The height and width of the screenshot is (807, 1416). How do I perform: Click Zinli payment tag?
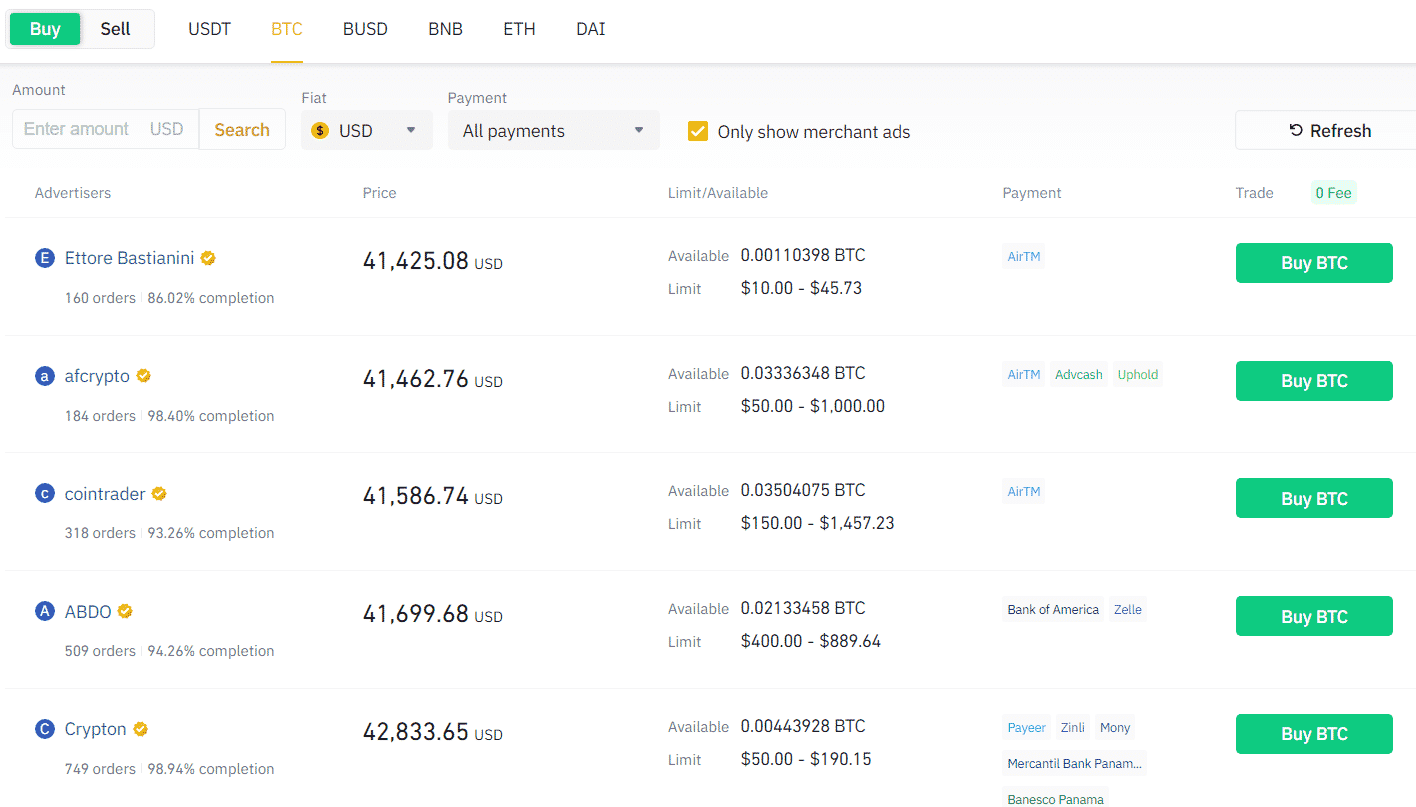point(1073,728)
